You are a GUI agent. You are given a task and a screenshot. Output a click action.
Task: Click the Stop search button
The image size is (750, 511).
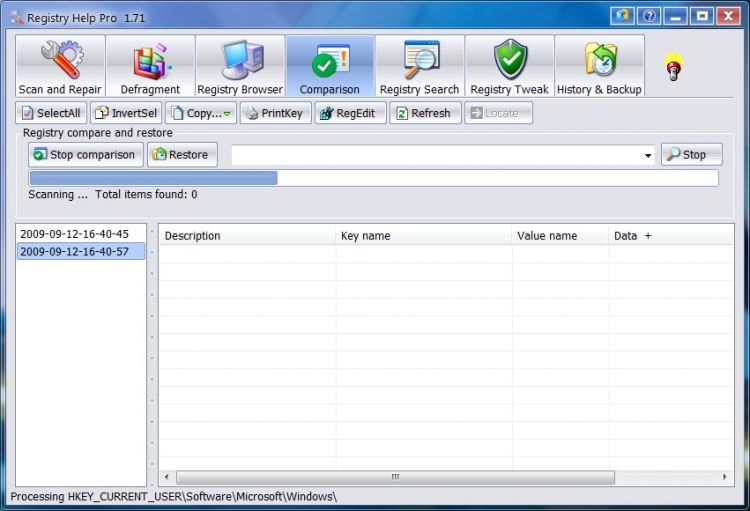(692, 155)
